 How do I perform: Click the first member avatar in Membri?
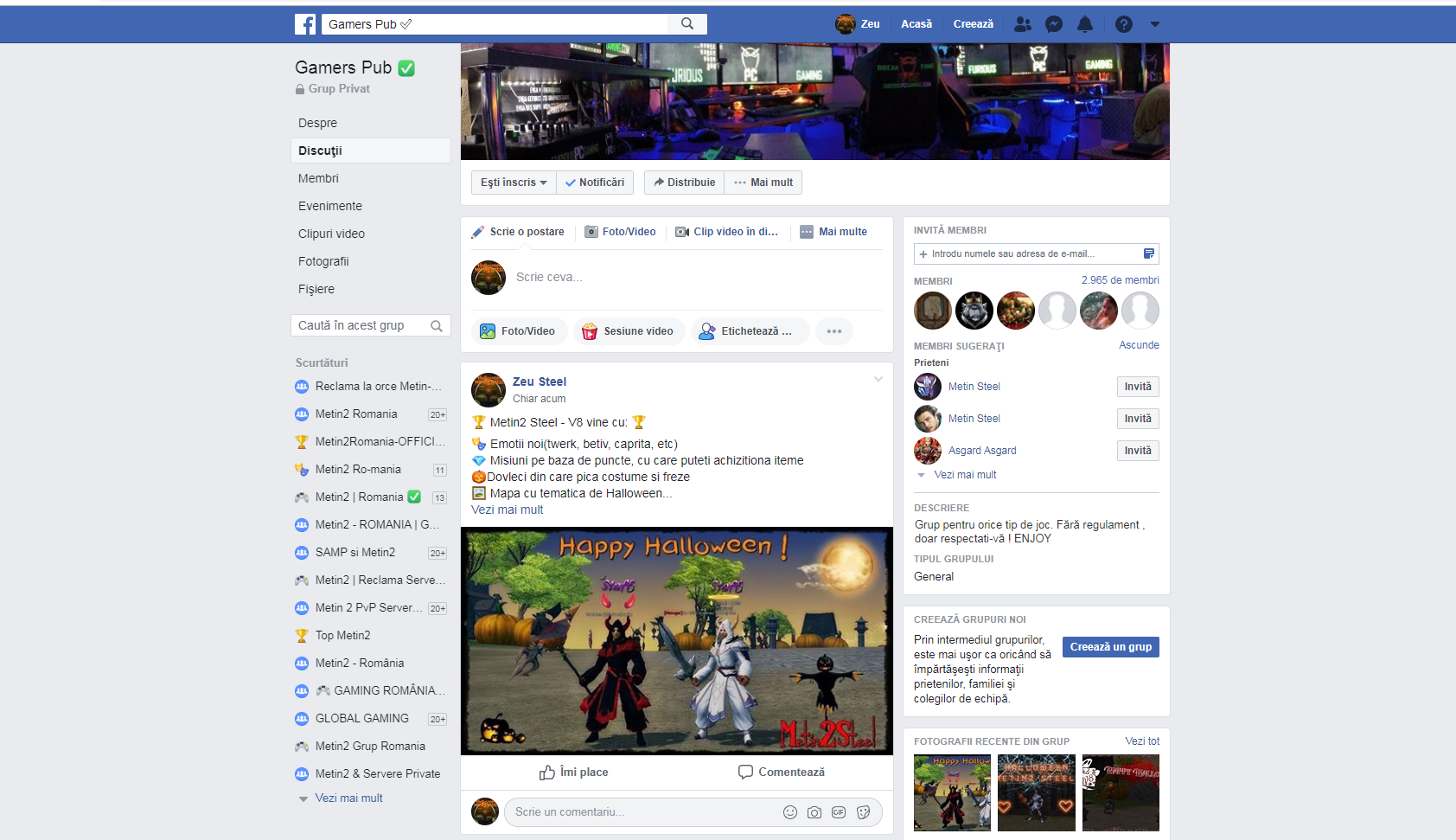point(933,311)
